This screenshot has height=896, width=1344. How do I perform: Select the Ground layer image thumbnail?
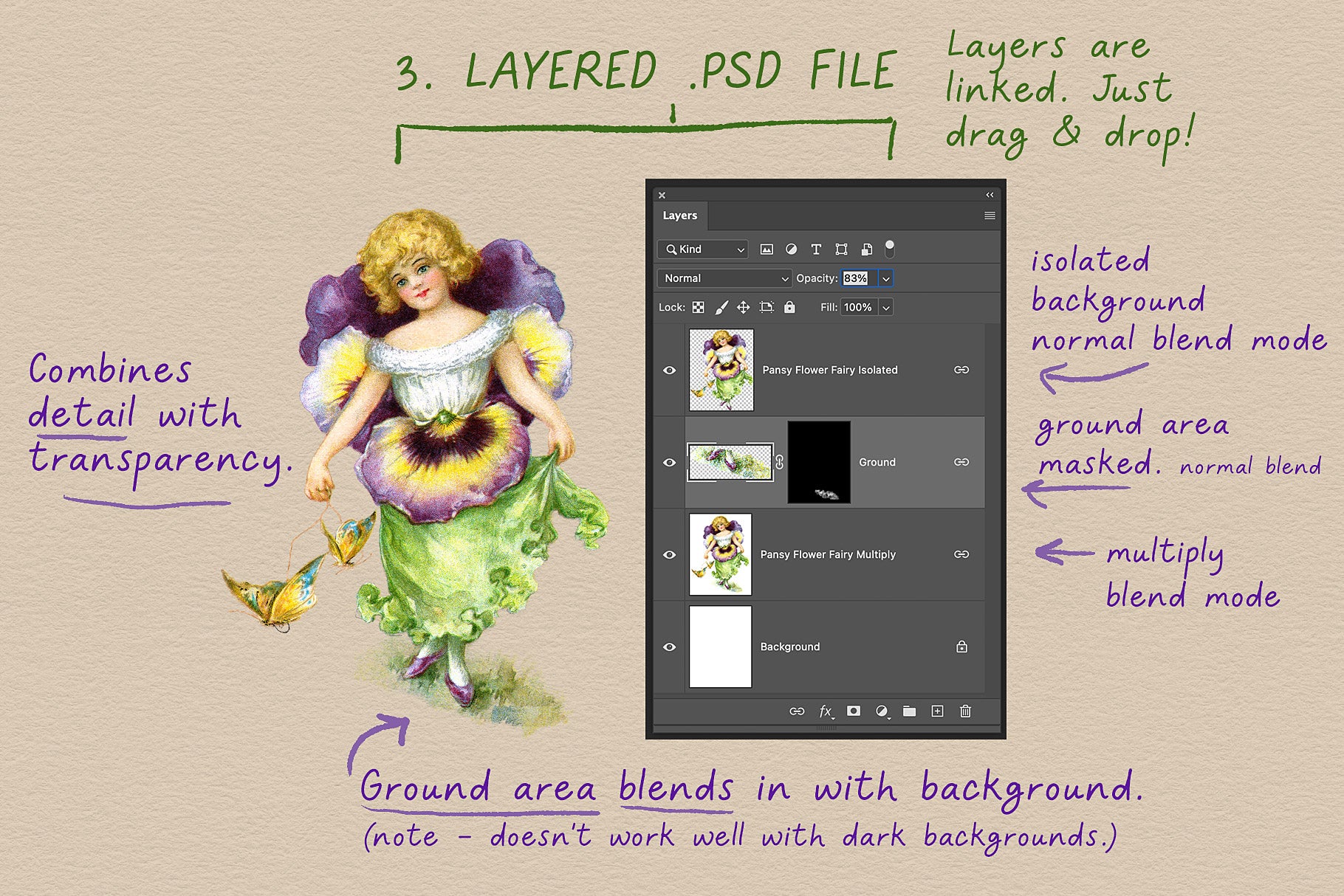[x=730, y=463]
